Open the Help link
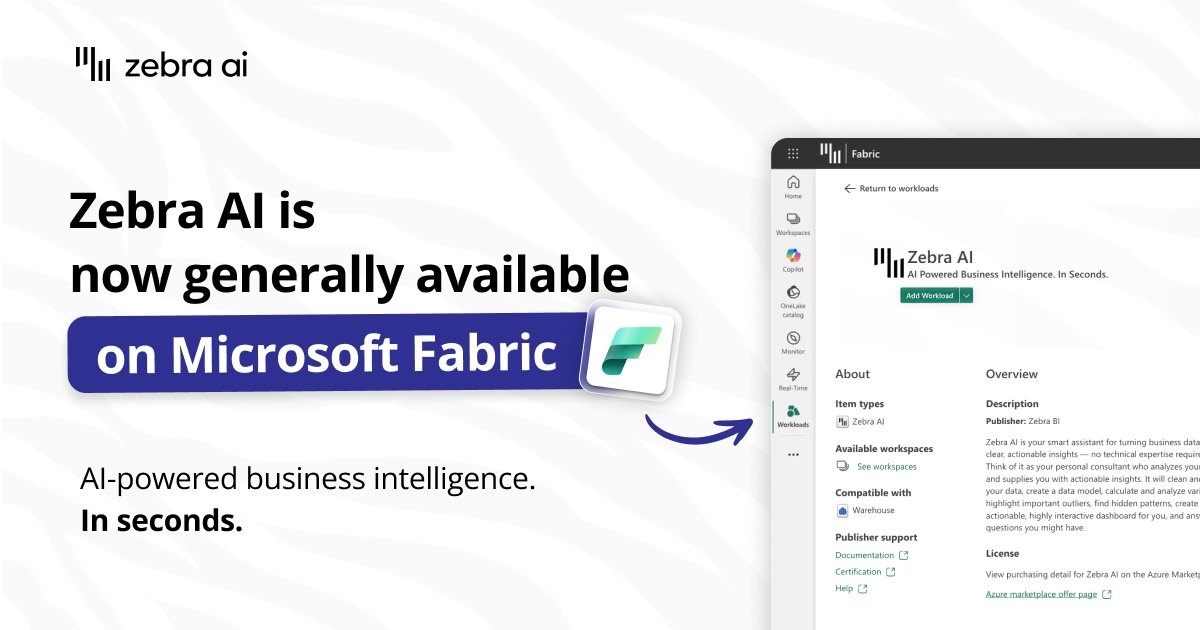This screenshot has height=630, width=1200. 851,589
